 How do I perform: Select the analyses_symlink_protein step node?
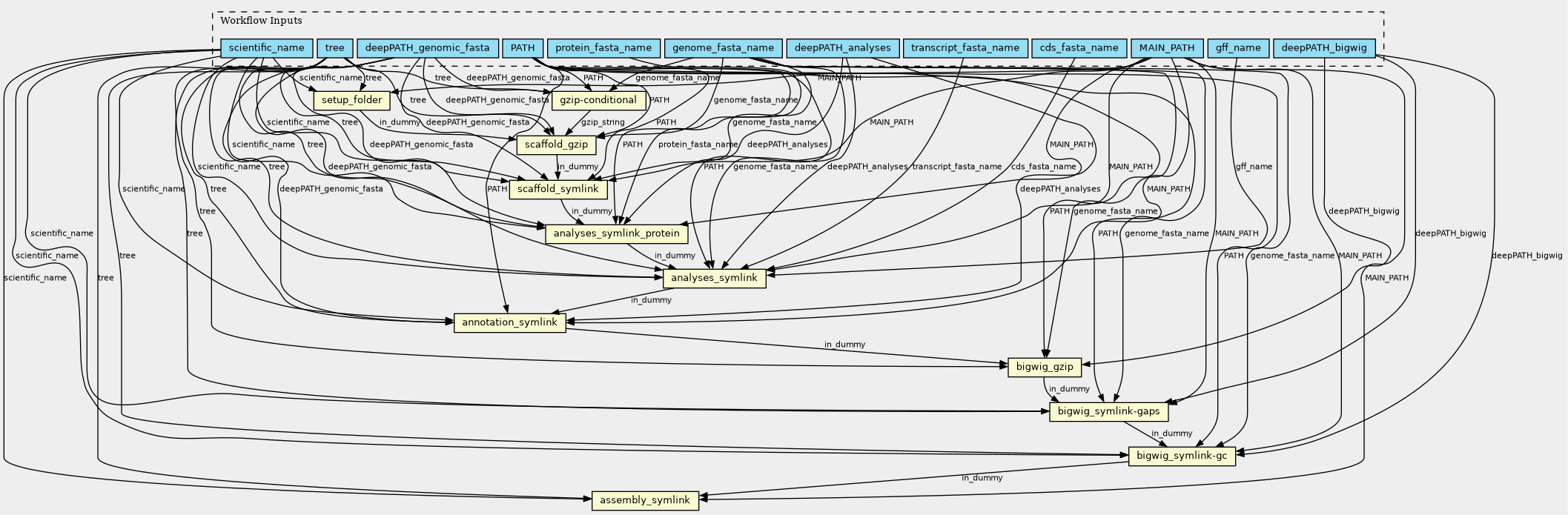pyautogui.click(x=616, y=233)
